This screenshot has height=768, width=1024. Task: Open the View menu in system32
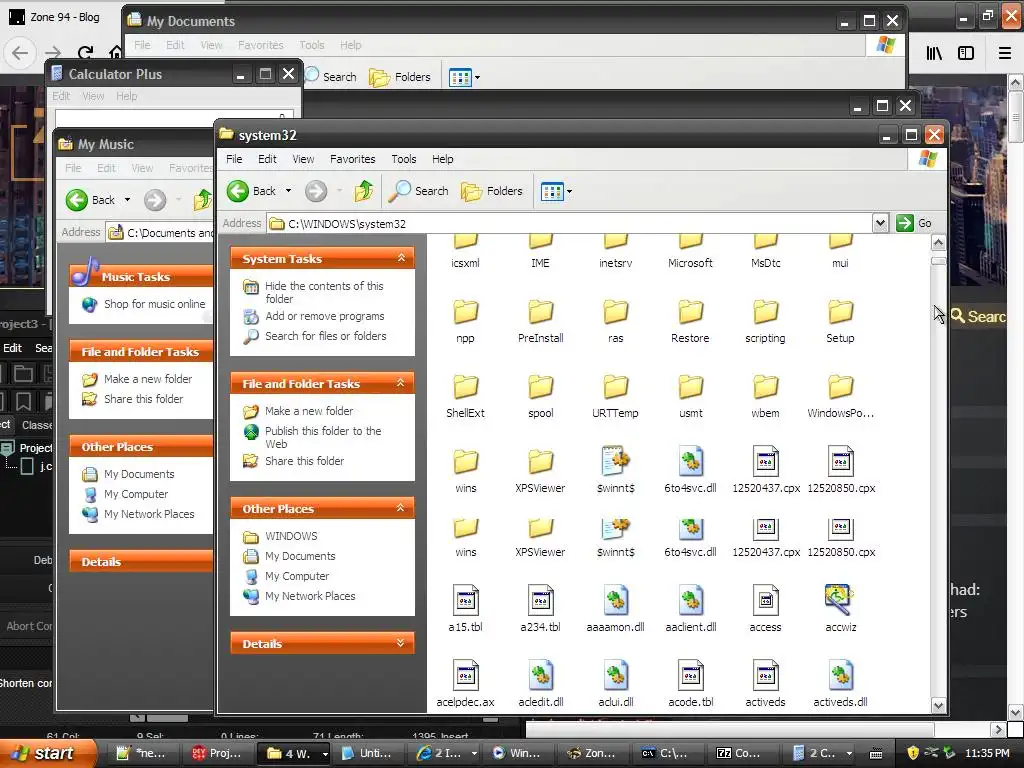(303, 159)
